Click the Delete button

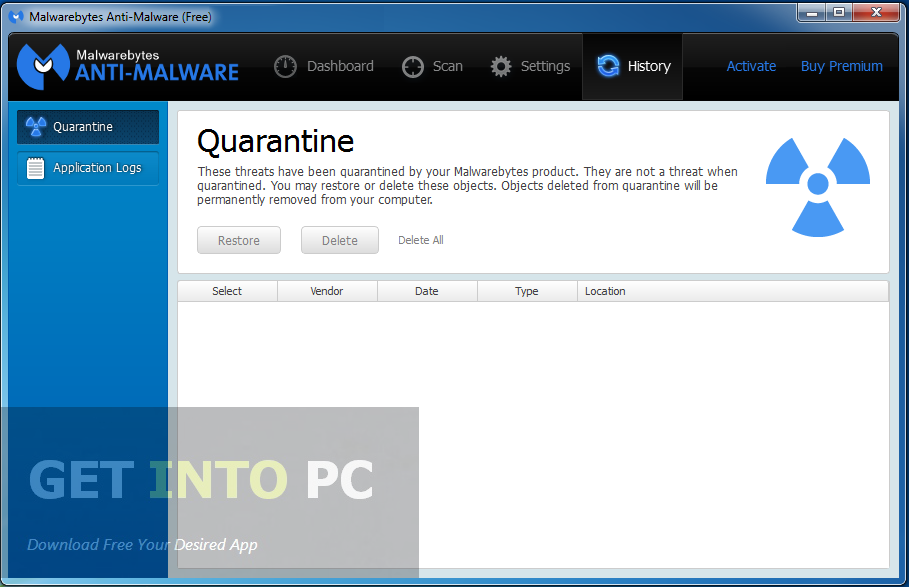tap(340, 240)
